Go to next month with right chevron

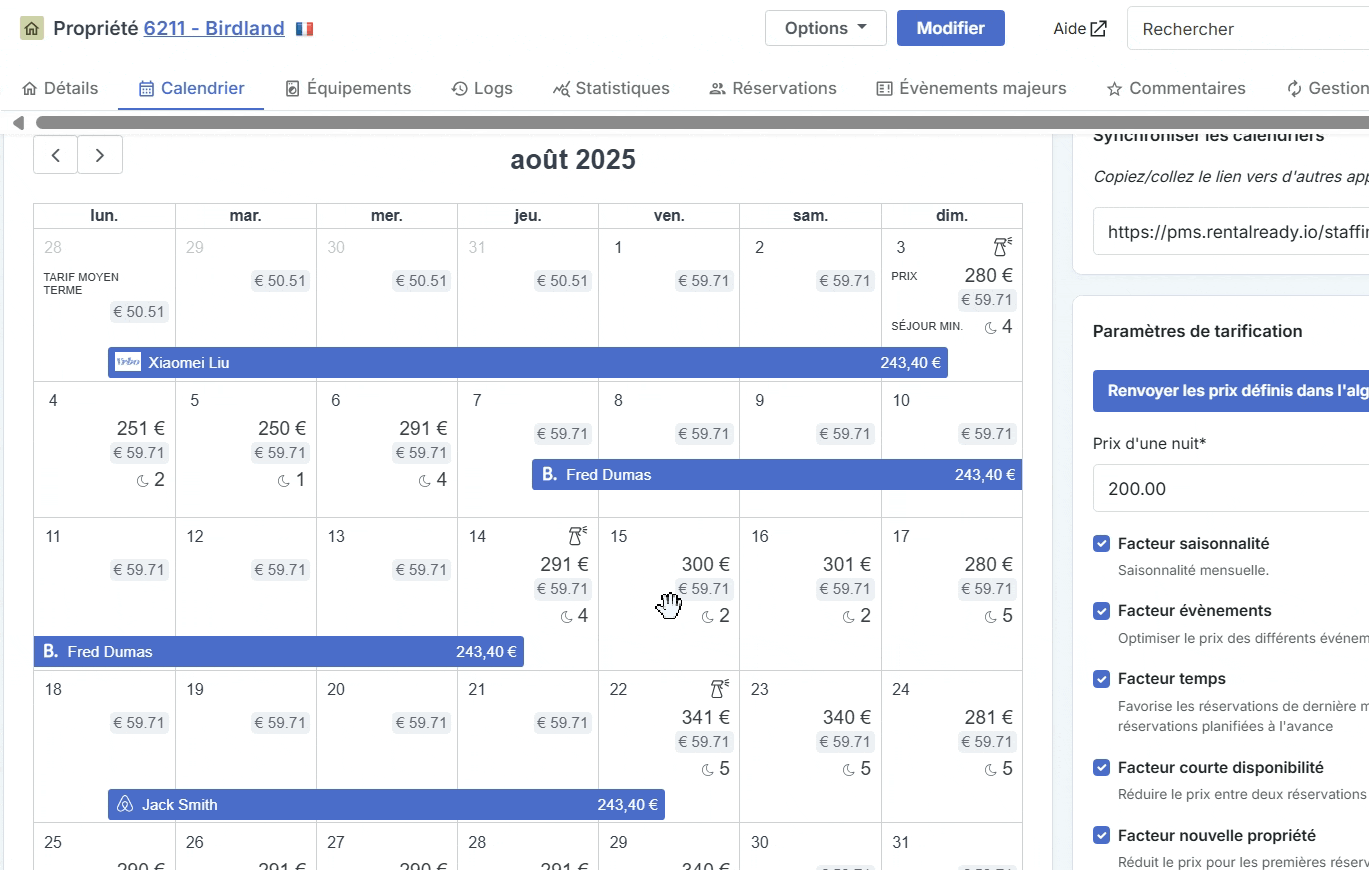(100, 155)
